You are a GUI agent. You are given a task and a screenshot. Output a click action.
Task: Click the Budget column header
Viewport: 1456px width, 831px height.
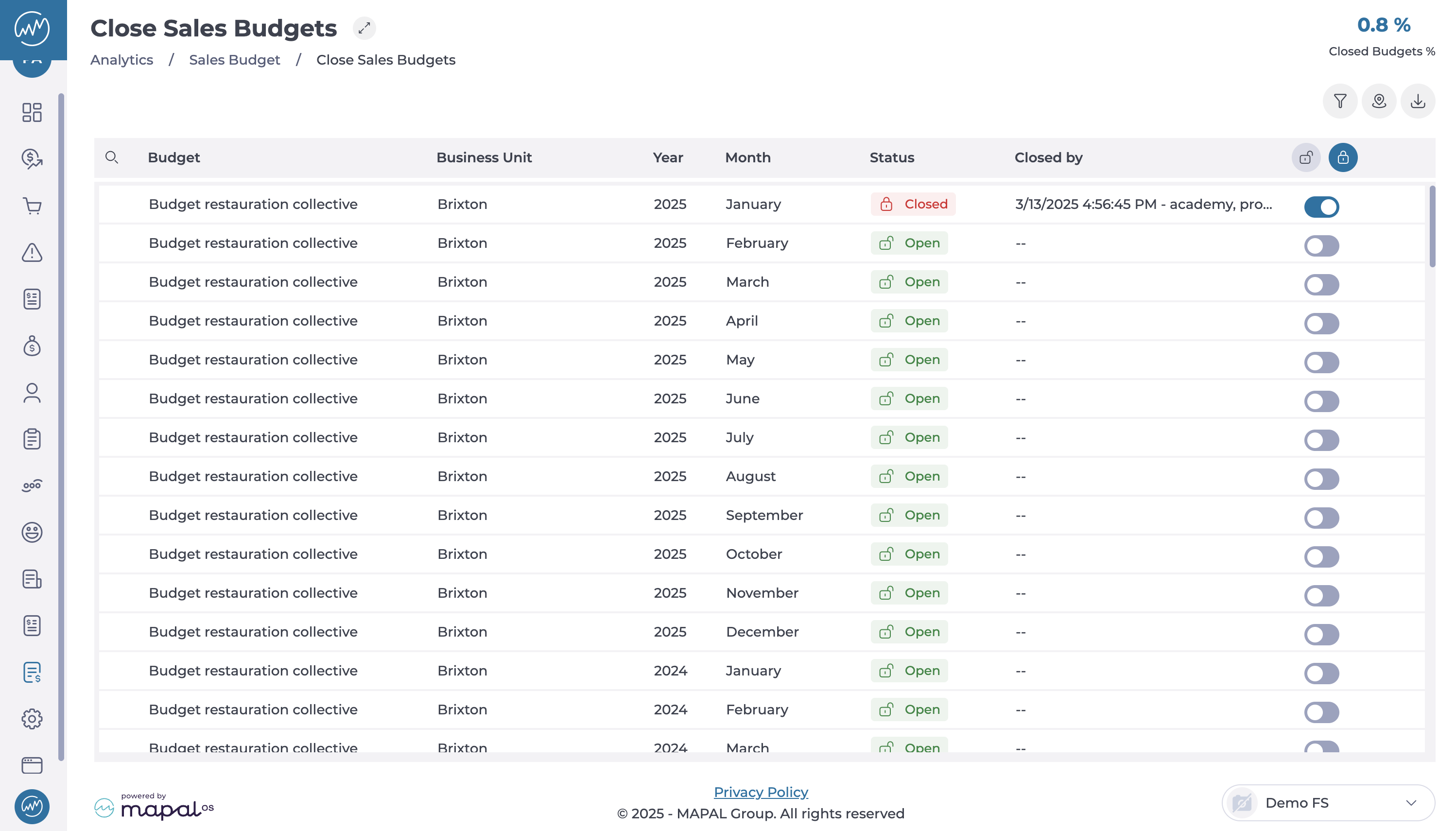pos(173,157)
